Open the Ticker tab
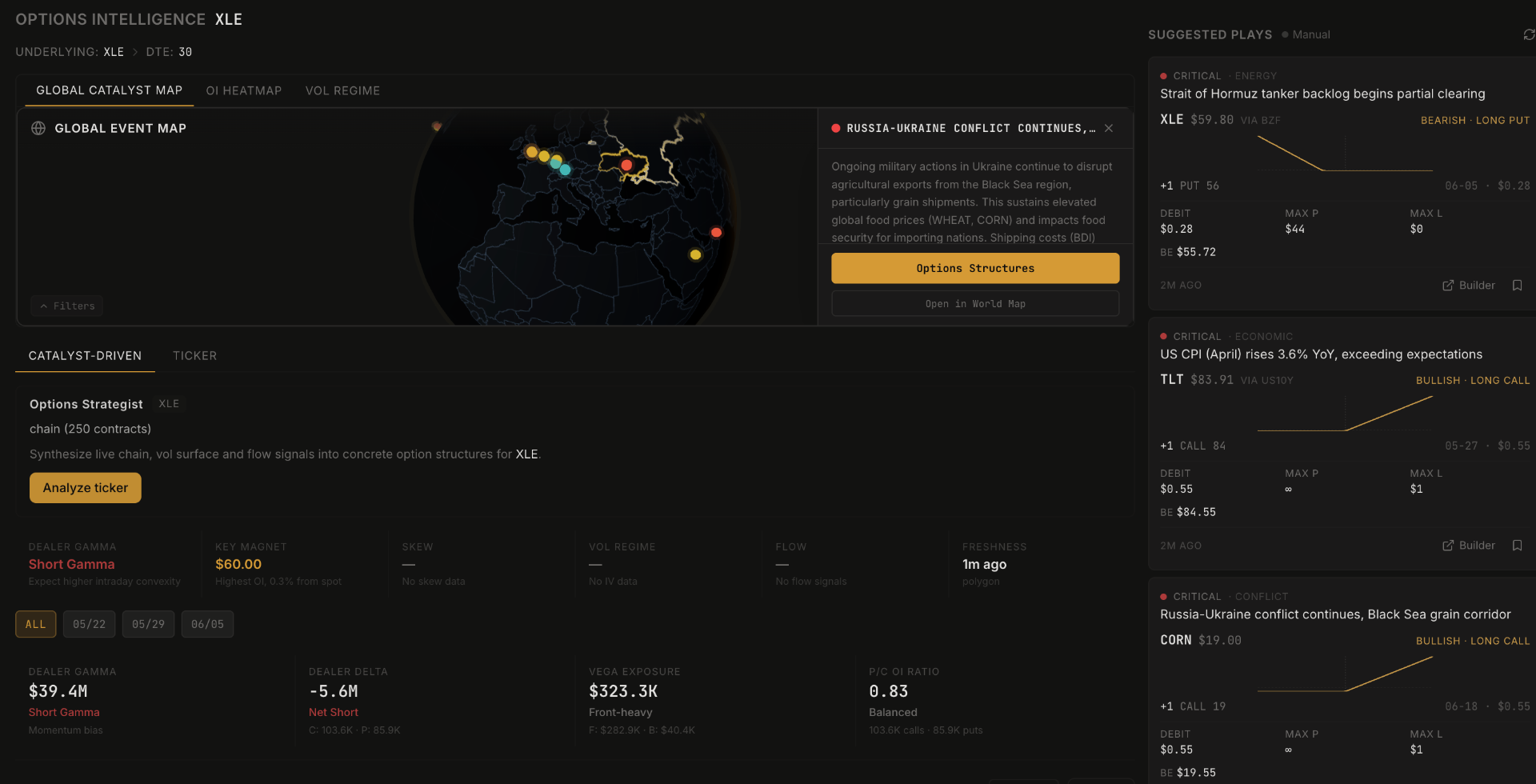Image resolution: width=1536 pixels, height=784 pixels. click(x=194, y=356)
